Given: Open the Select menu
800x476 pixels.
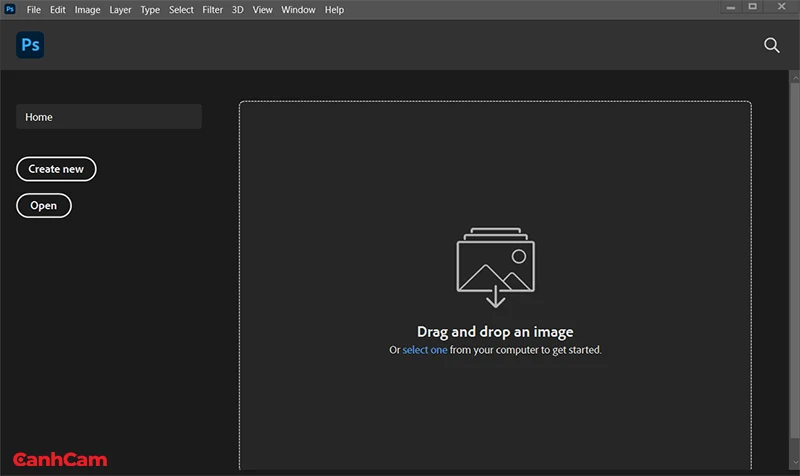Looking at the screenshot, I should pyautogui.click(x=181, y=10).
